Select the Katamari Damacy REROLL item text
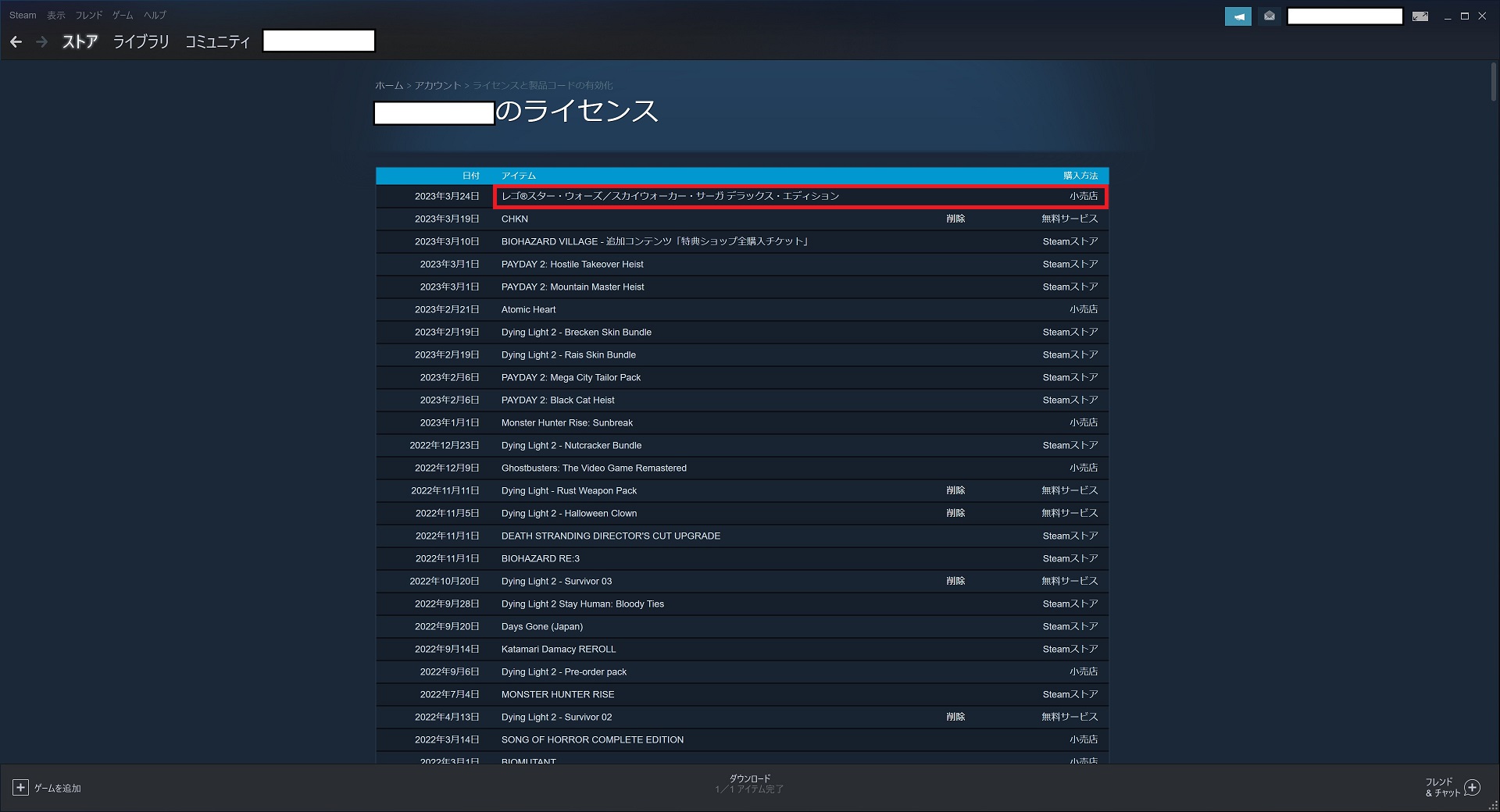 coord(559,649)
